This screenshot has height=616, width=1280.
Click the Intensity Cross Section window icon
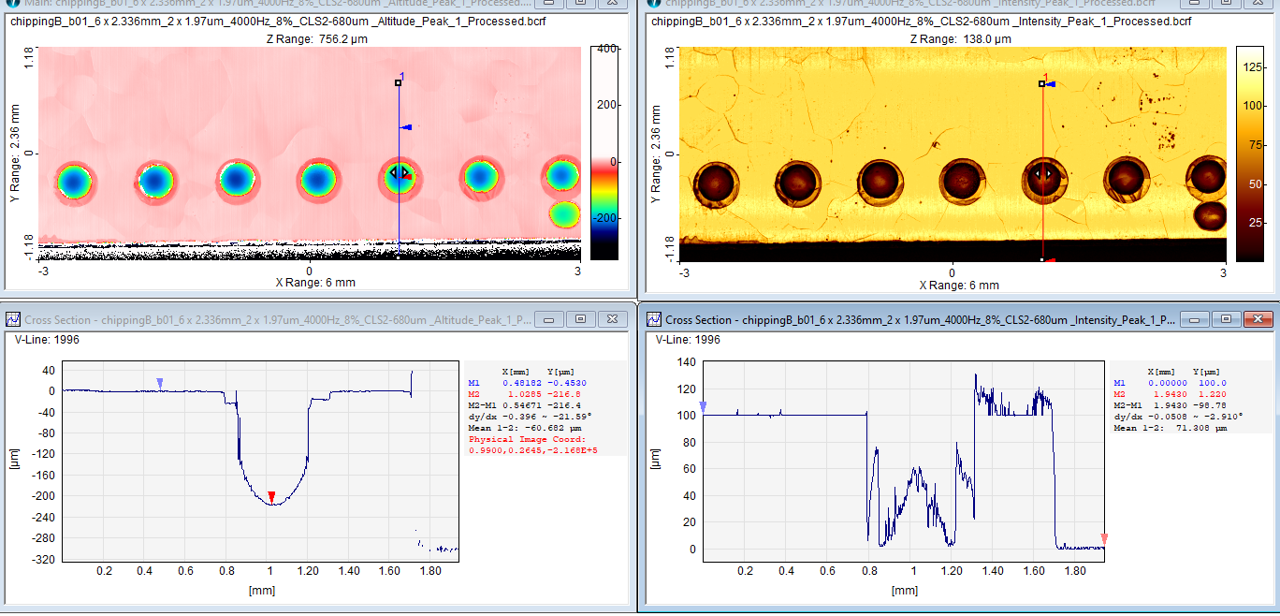pyautogui.click(x=656, y=320)
